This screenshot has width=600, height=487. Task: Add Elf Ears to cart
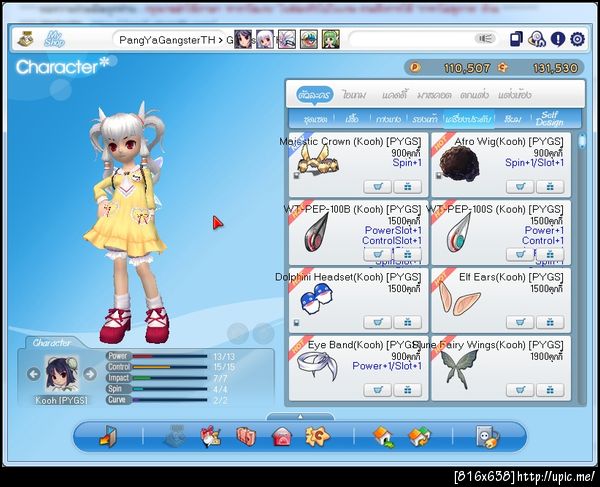(520, 322)
